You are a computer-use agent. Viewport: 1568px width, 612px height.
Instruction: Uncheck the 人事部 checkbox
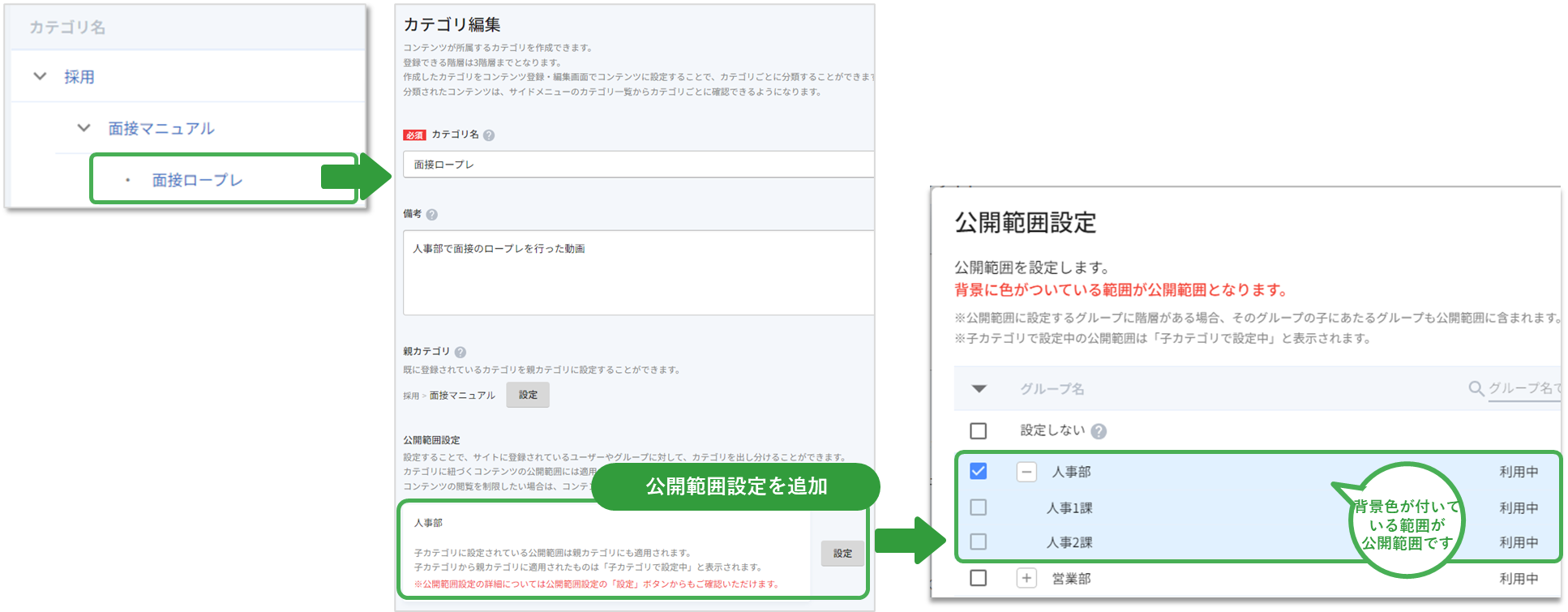pyautogui.click(x=979, y=471)
